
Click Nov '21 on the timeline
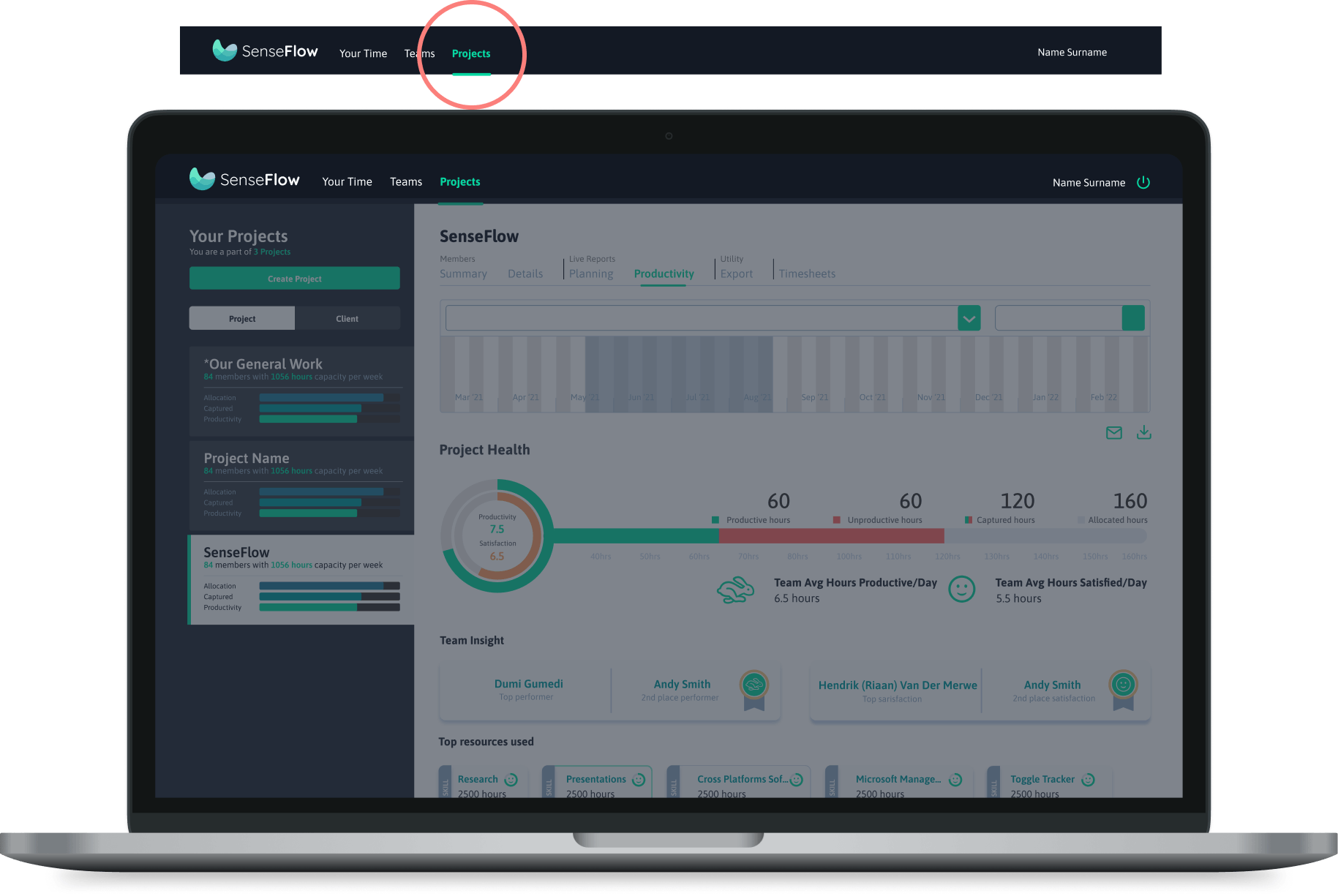click(931, 397)
